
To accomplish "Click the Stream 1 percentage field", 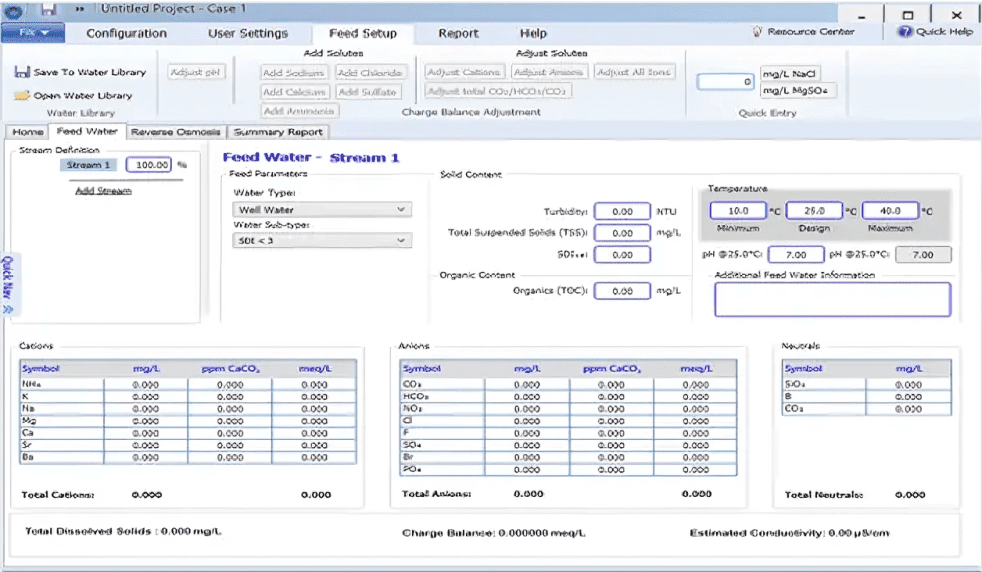I will (x=149, y=165).
